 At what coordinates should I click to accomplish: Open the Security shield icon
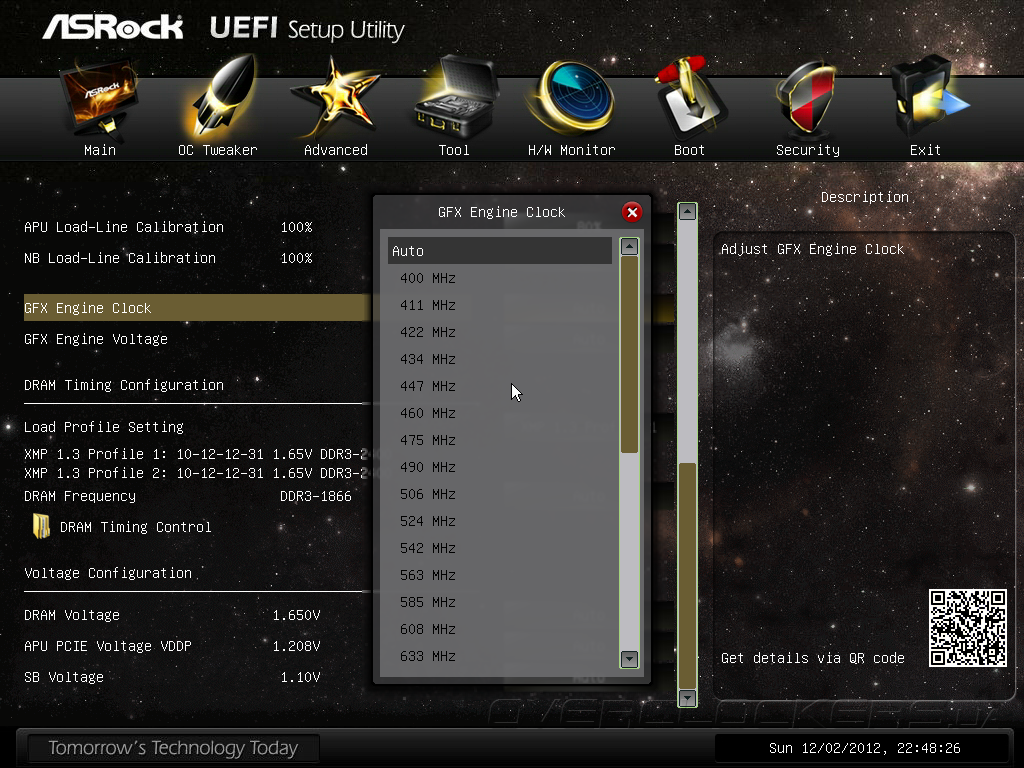[806, 98]
